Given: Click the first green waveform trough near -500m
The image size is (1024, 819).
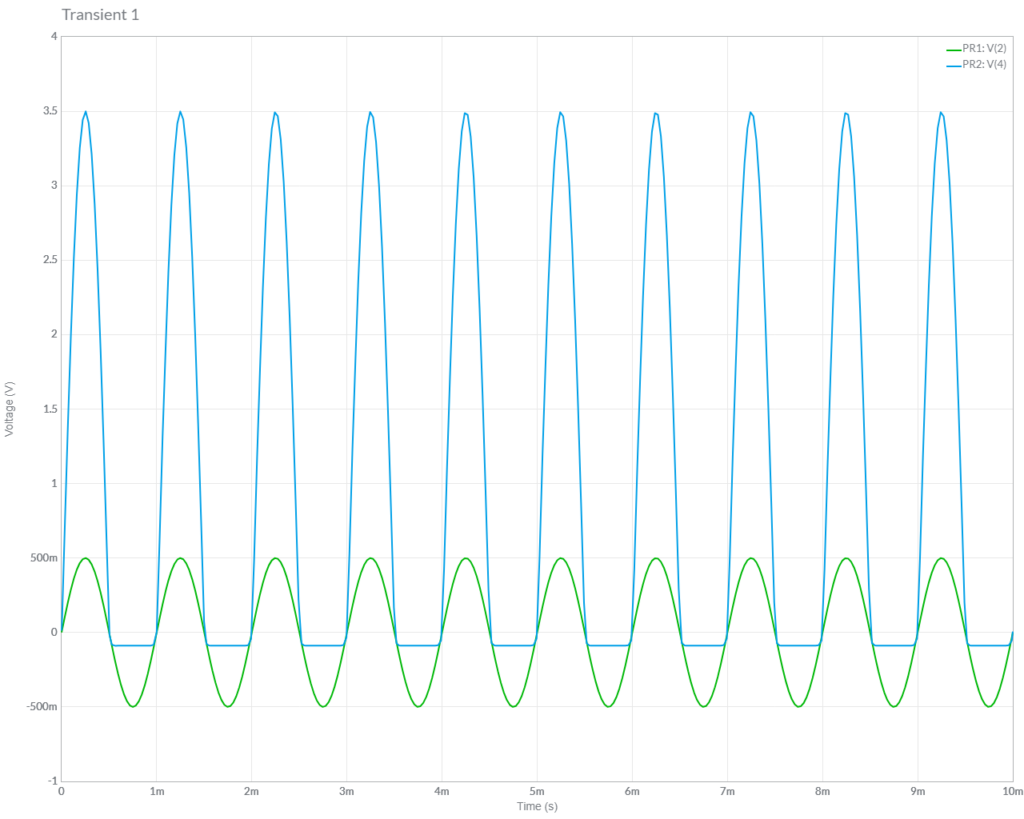Looking at the screenshot, I should coord(133,706).
